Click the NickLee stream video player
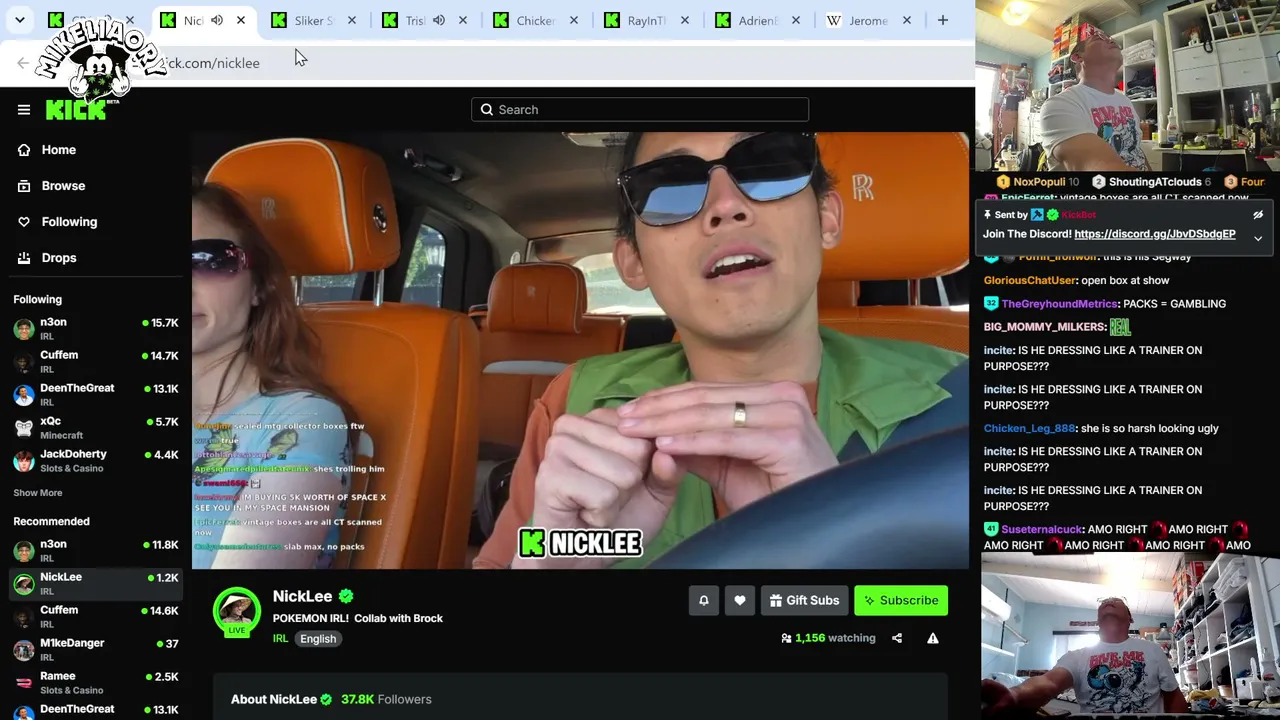1280x720 pixels. click(x=580, y=350)
